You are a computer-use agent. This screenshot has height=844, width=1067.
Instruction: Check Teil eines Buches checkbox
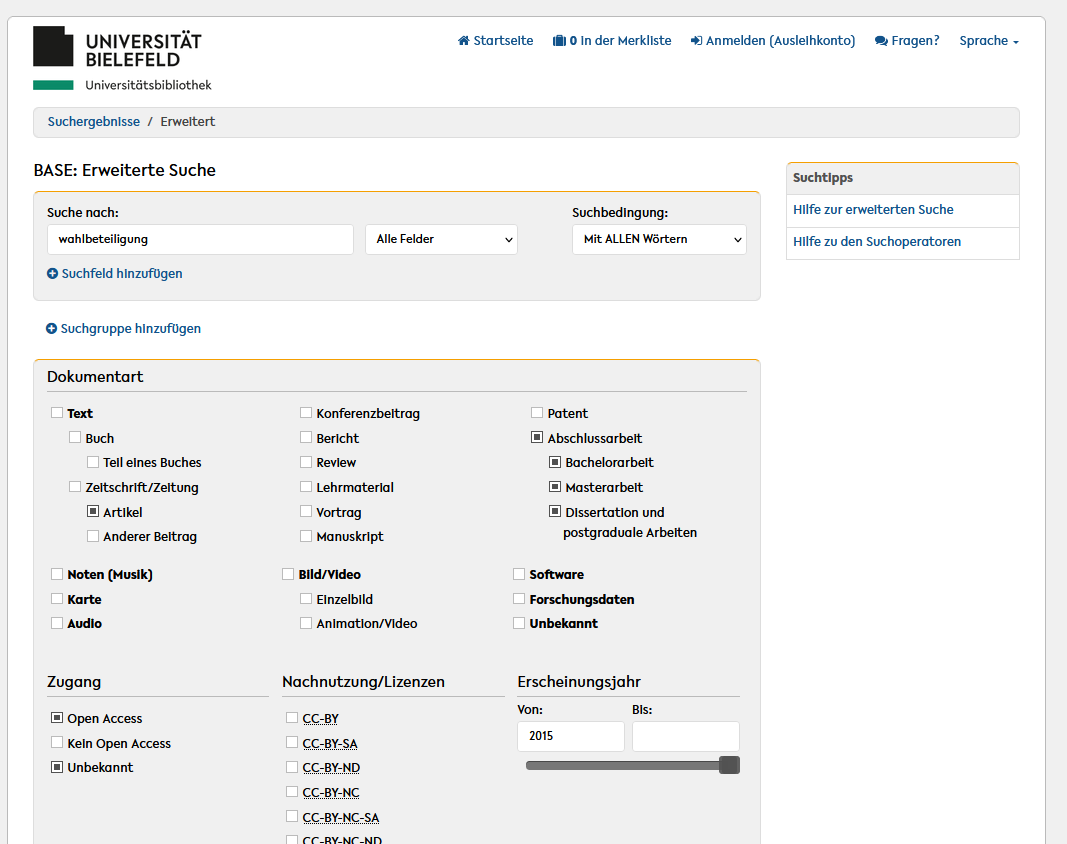[x=93, y=461]
